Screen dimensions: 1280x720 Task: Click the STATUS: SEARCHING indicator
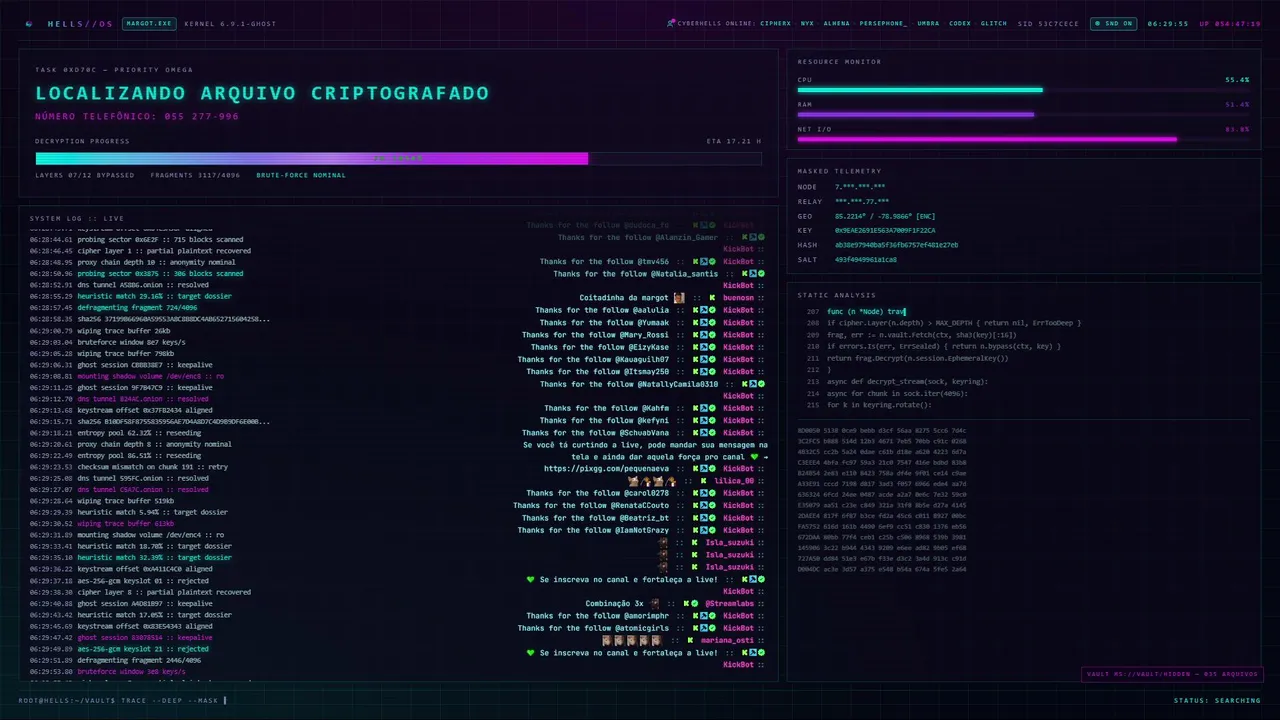[x=1217, y=700]
